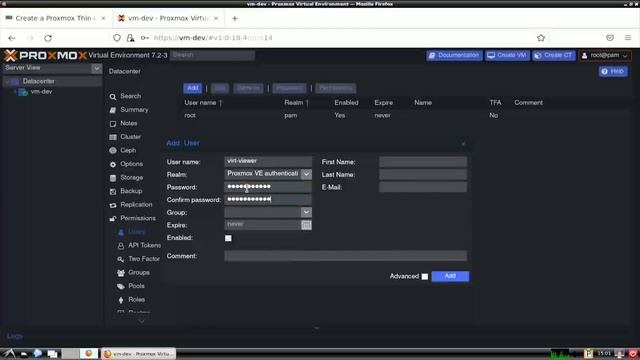
Task: Click the Add button in dialog
Action: coord(450,276)
